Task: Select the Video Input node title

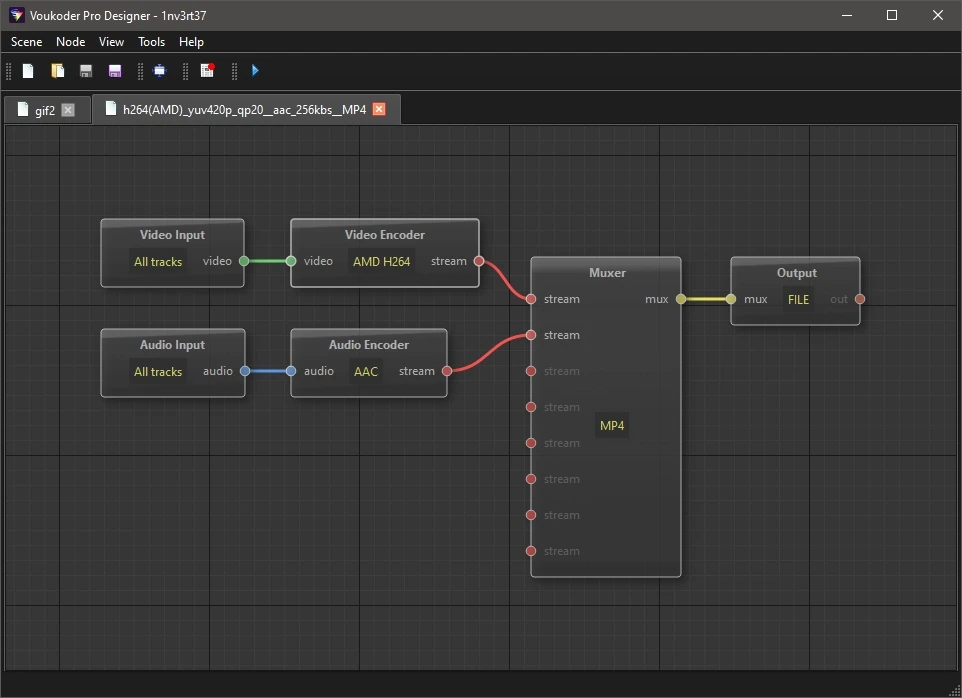Action: coord(172,234)
